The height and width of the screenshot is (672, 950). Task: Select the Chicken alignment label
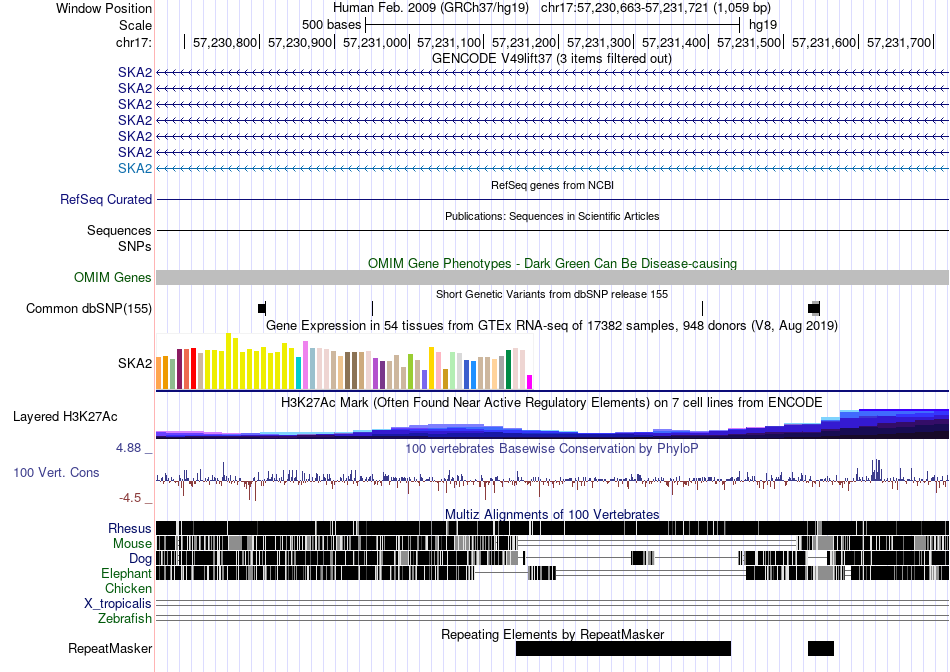click(128, 588)
